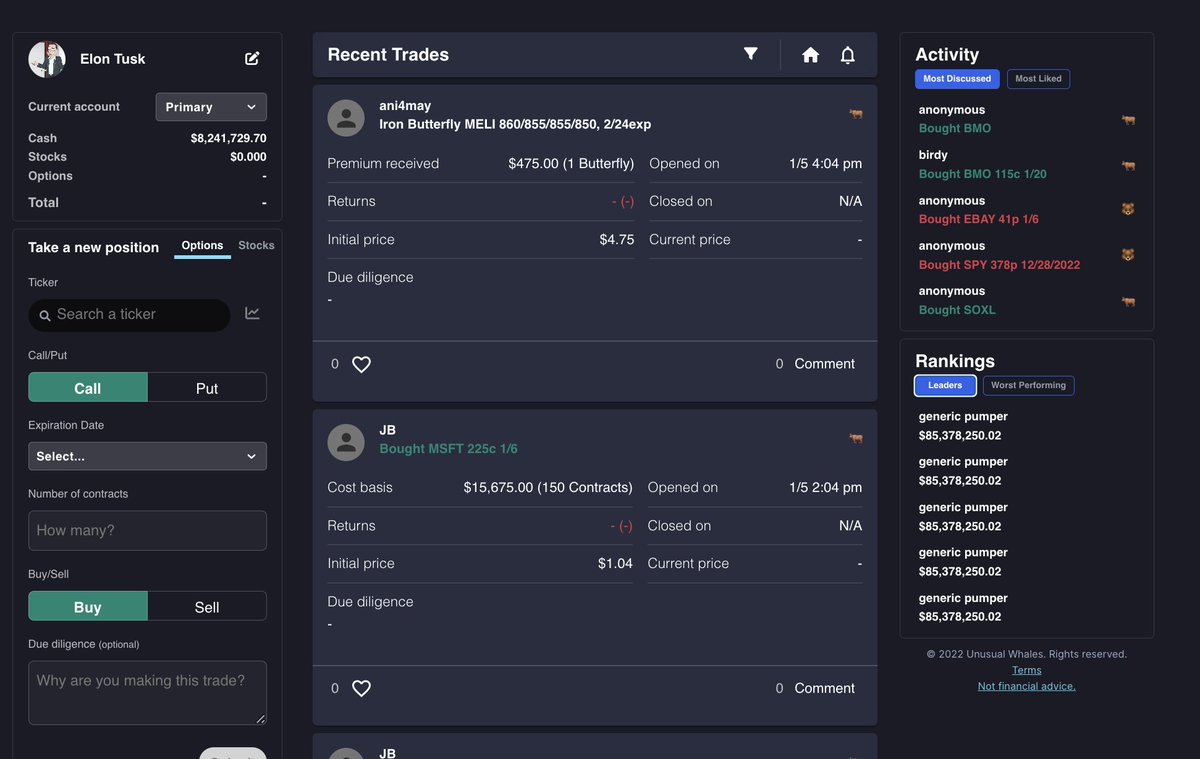This screenshot has width=1200, height=759.
Task: Click bear icon beside Bought EBAY 41p
Action: tap(1128, 210)
